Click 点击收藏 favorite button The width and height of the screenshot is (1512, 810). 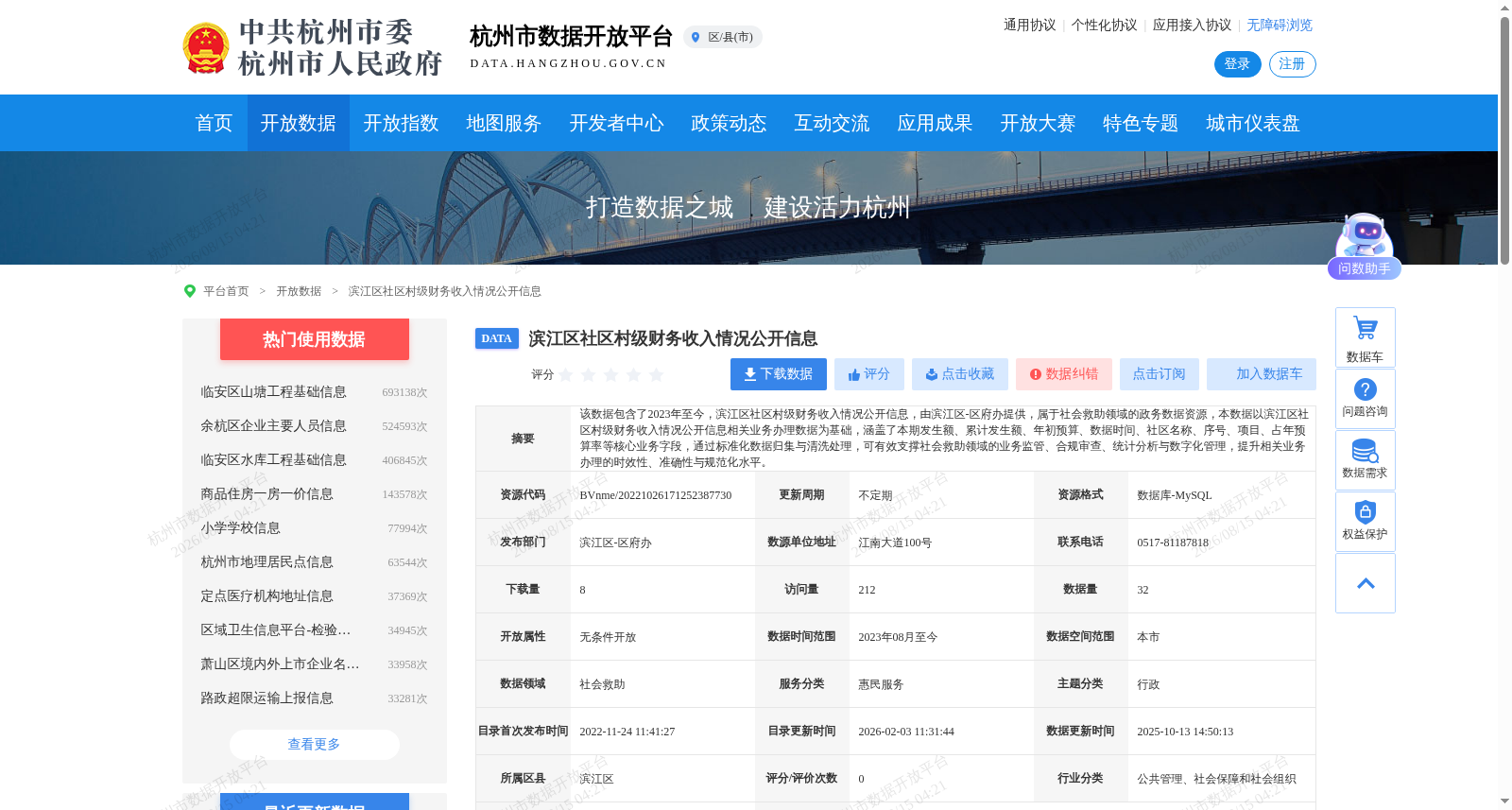[x=960, y=374]
